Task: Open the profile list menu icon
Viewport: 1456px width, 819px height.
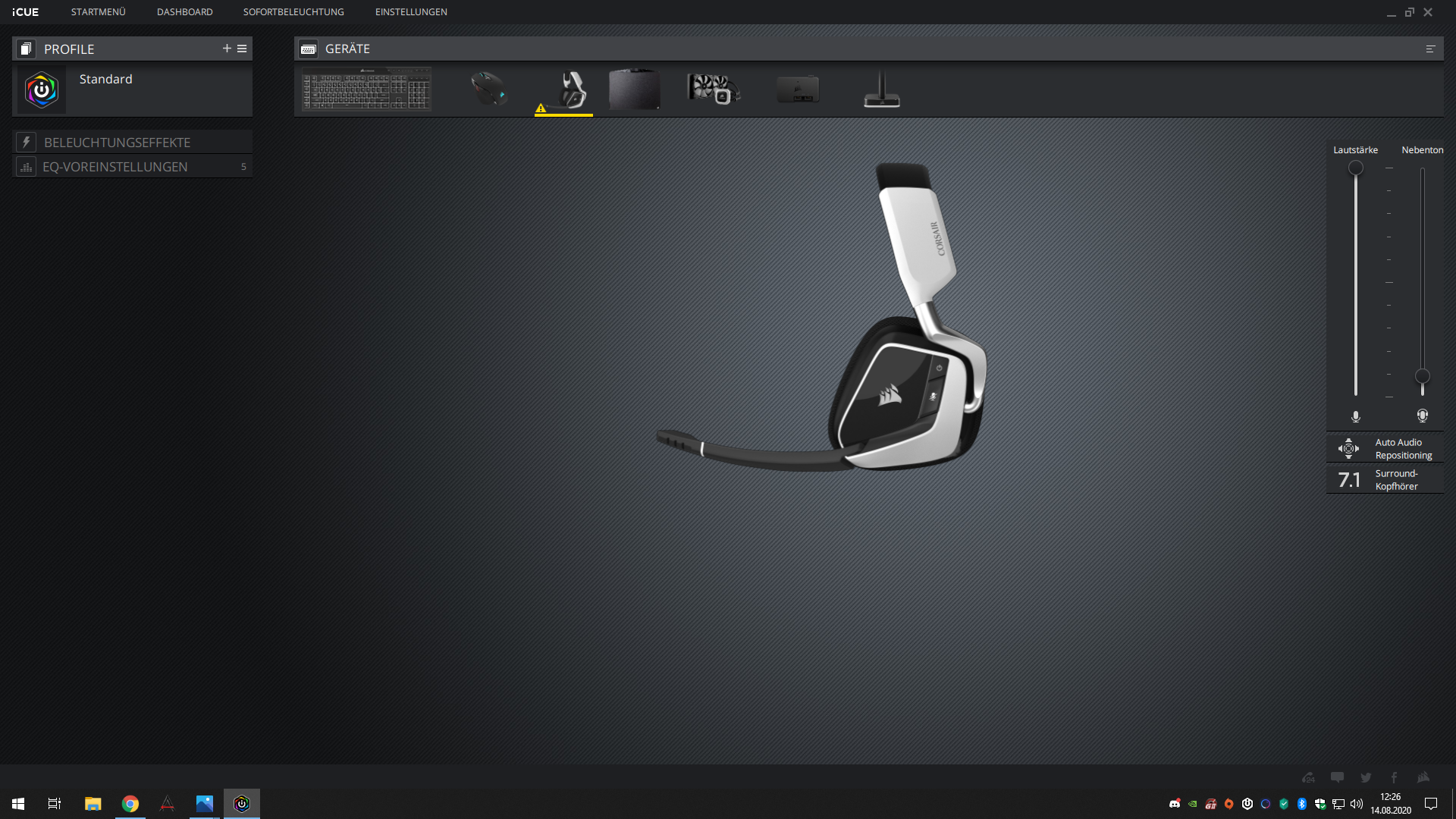Action: [242, 49]
